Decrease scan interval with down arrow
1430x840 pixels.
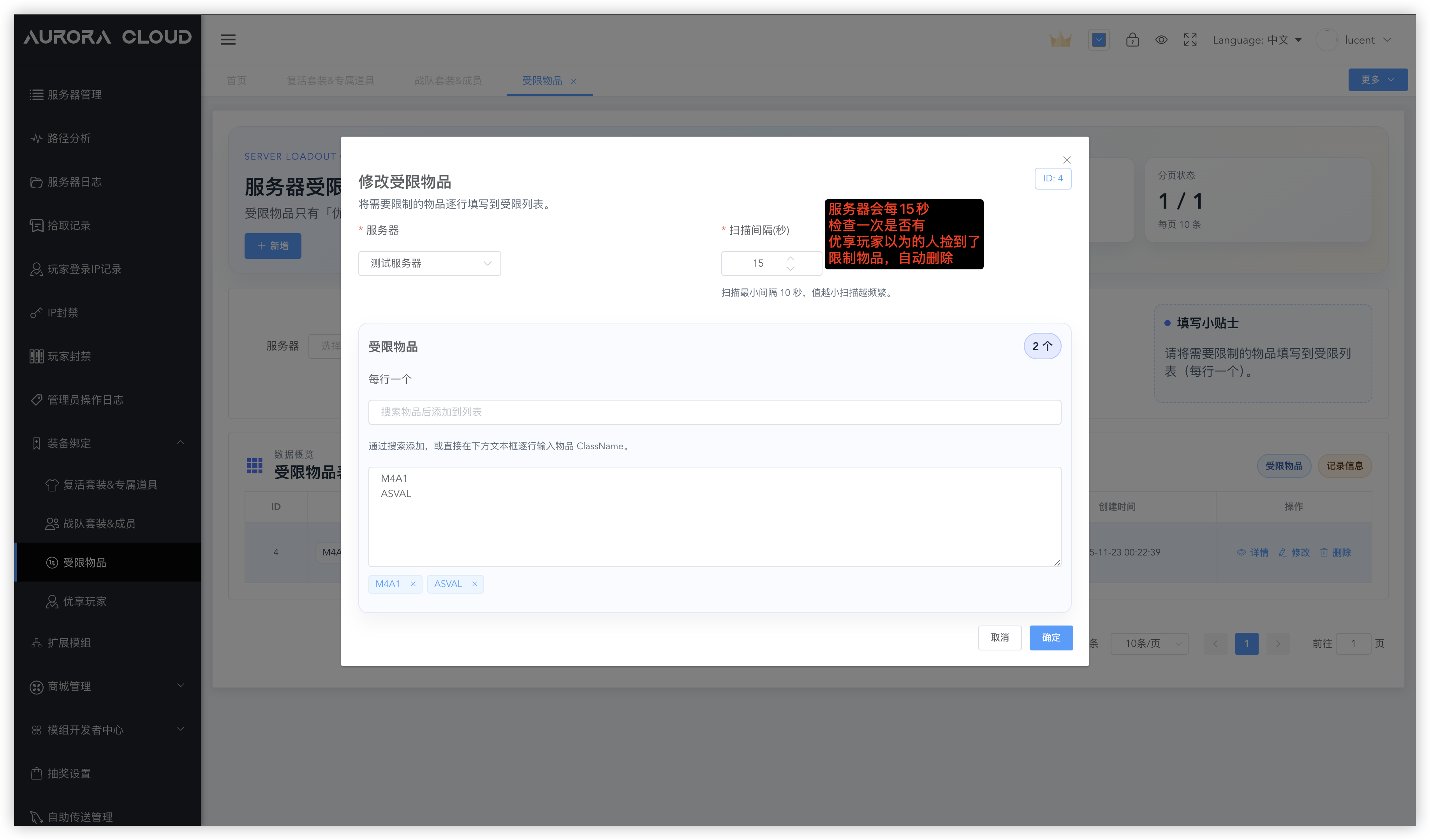(x=791, y=269)
